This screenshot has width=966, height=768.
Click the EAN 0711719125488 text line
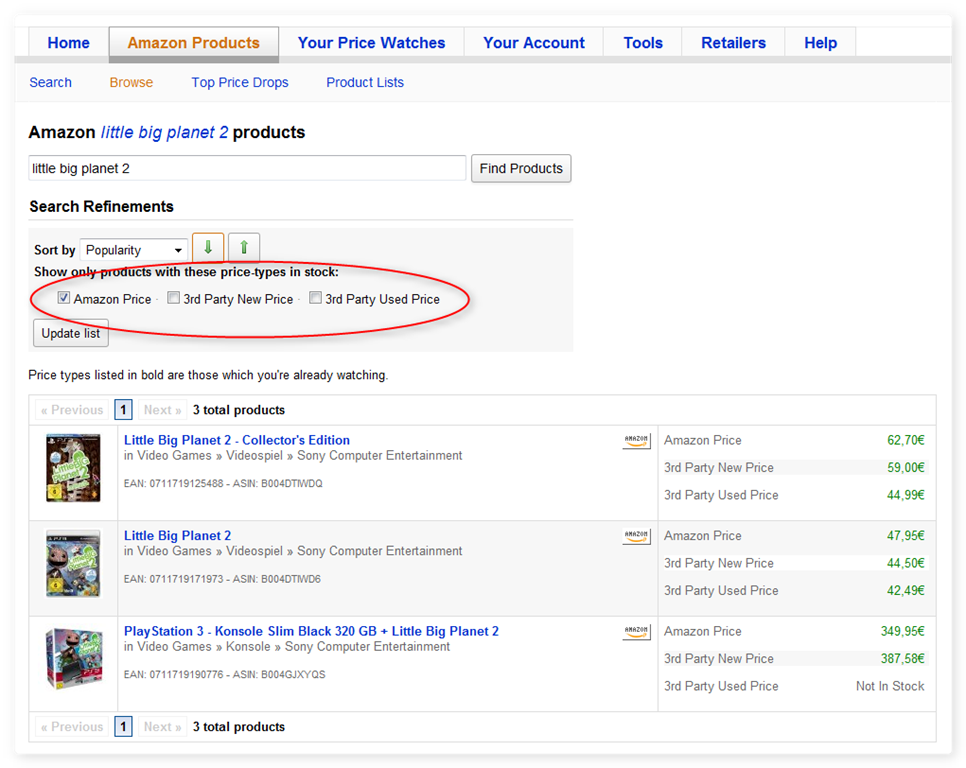click(x=223, y=483)
